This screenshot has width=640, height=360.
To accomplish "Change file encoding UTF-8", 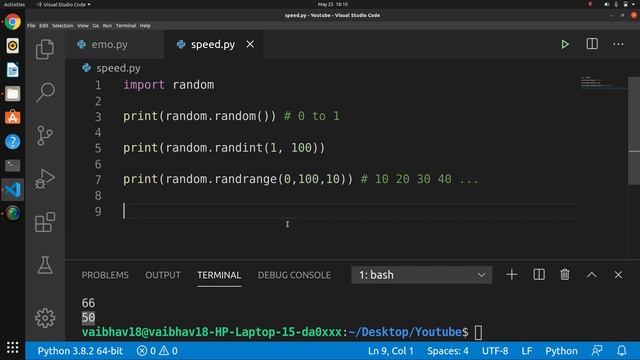I will 495,351.
